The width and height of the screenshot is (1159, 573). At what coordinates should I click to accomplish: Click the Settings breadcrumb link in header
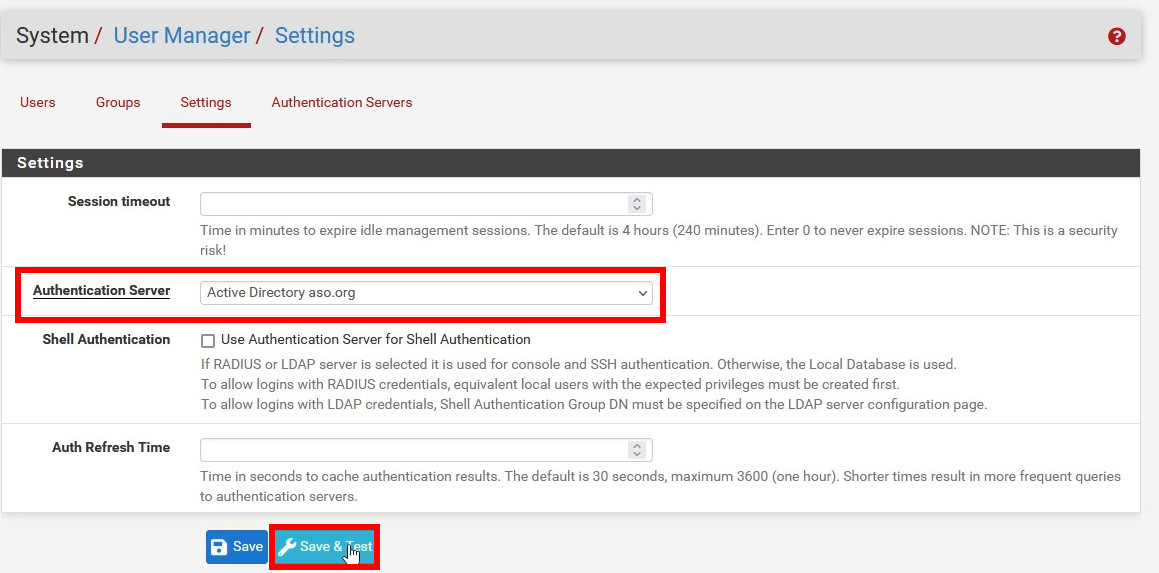point(315,36)
